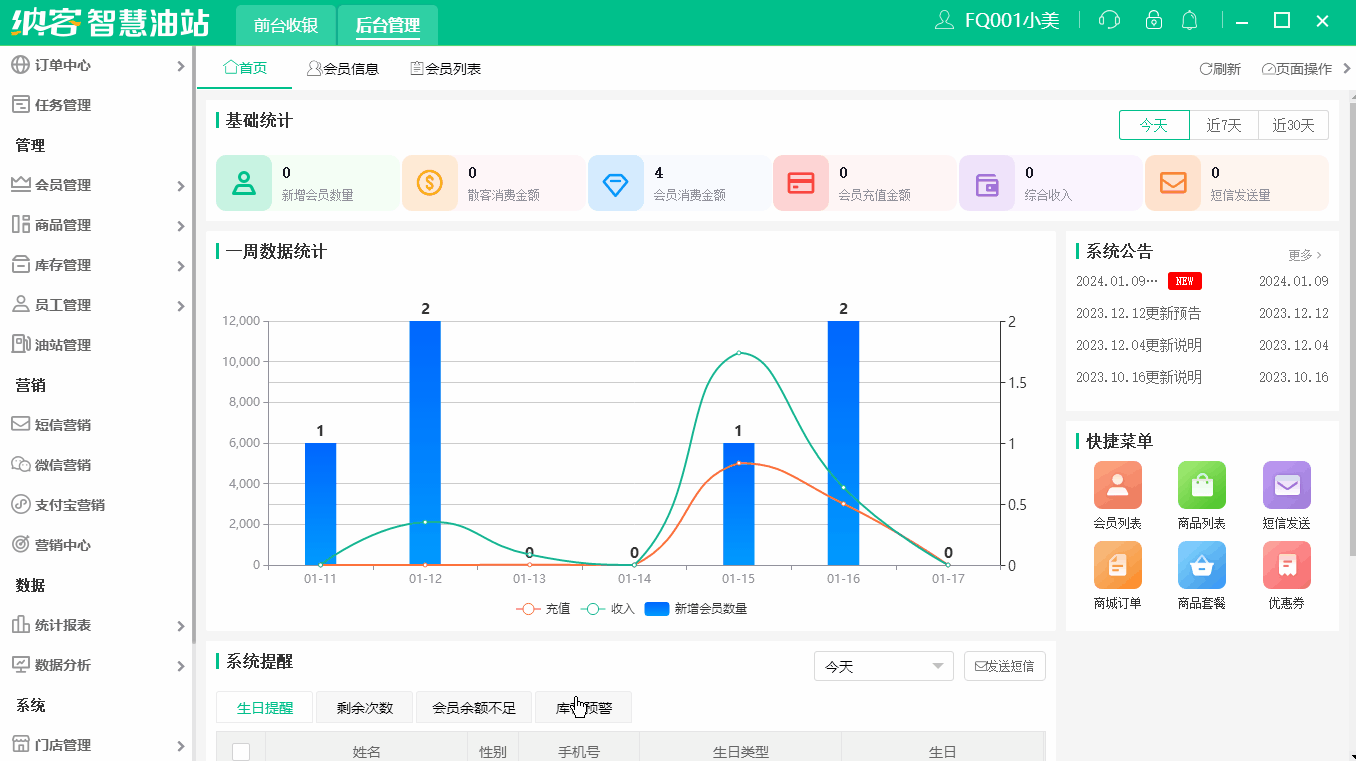Click the lock screen icon
The width and height of the screenshot is (1356, 761).
click(x=1154, y=19)
